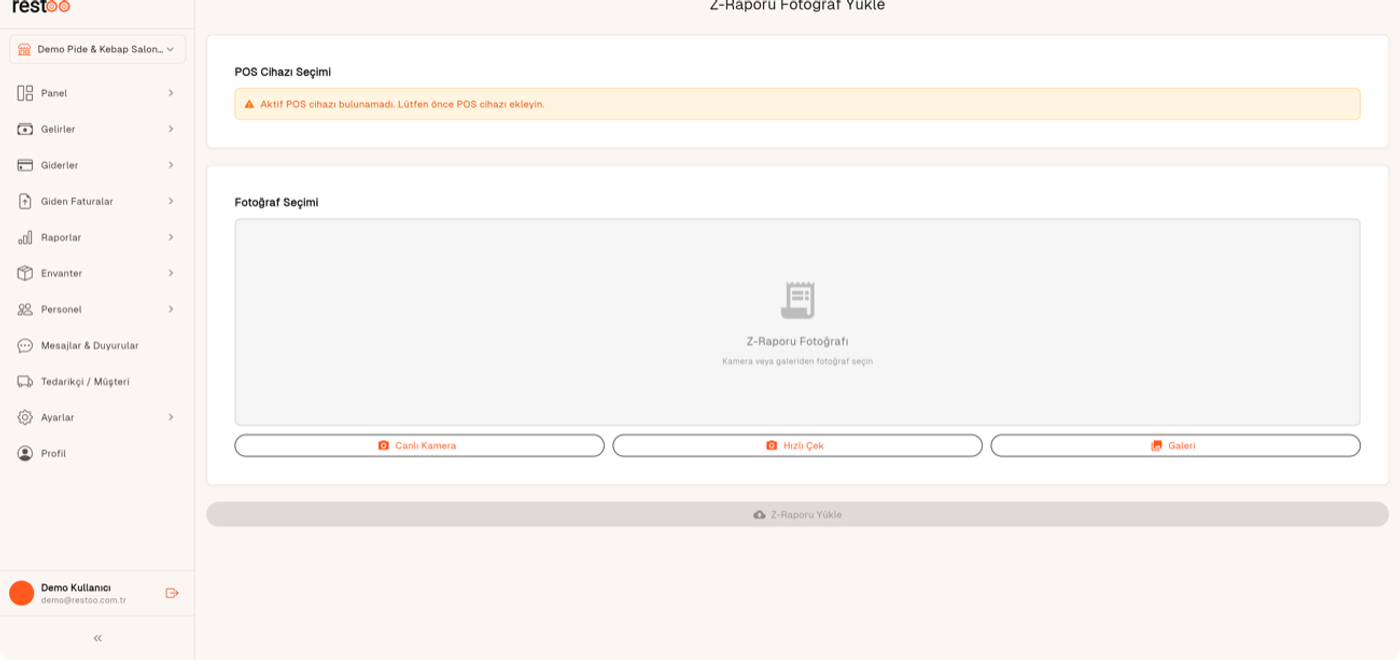Log out using the orange exit icon
Viewport: 1400px width, 660px height.
[172, 593]
